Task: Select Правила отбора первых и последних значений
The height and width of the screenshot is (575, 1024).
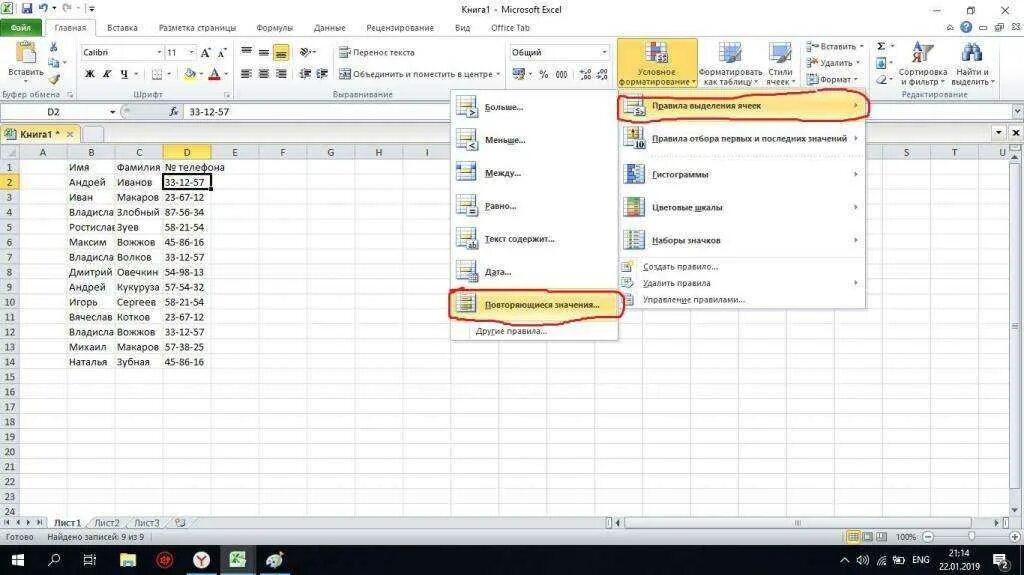Action: [x=743, y=139]
